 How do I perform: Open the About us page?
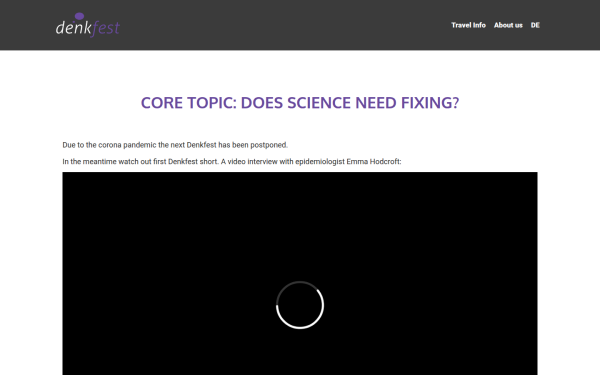tap(508, 25)
